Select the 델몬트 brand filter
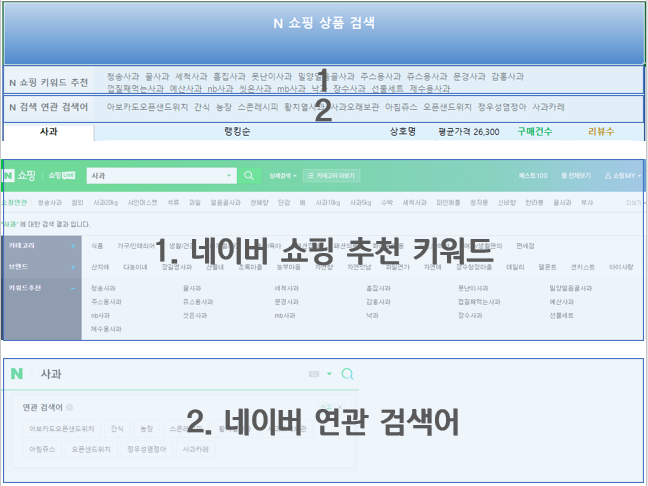 pos(547,267)
